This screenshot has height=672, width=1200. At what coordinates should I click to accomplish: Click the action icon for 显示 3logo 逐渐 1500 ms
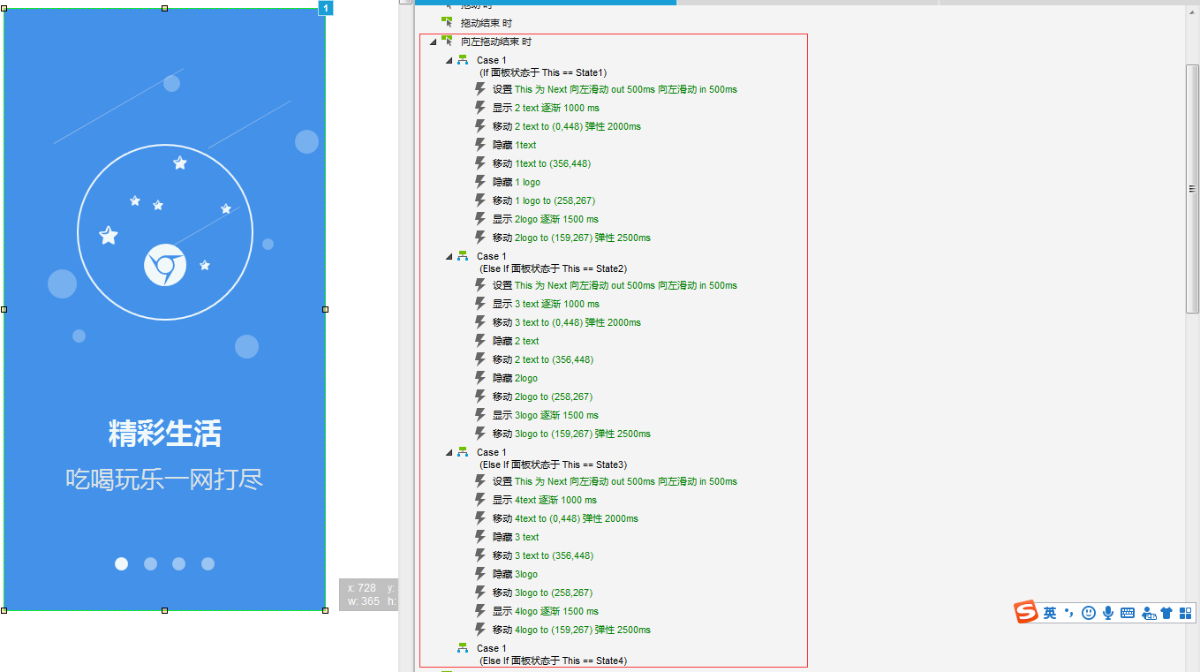click(480, 414)
